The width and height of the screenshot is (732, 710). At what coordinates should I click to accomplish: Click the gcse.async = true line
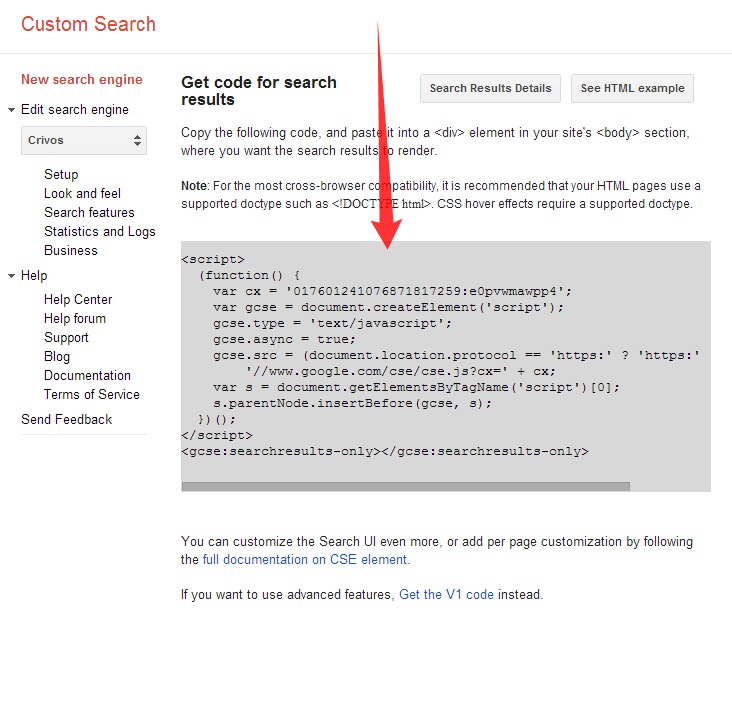coord(284,339)
